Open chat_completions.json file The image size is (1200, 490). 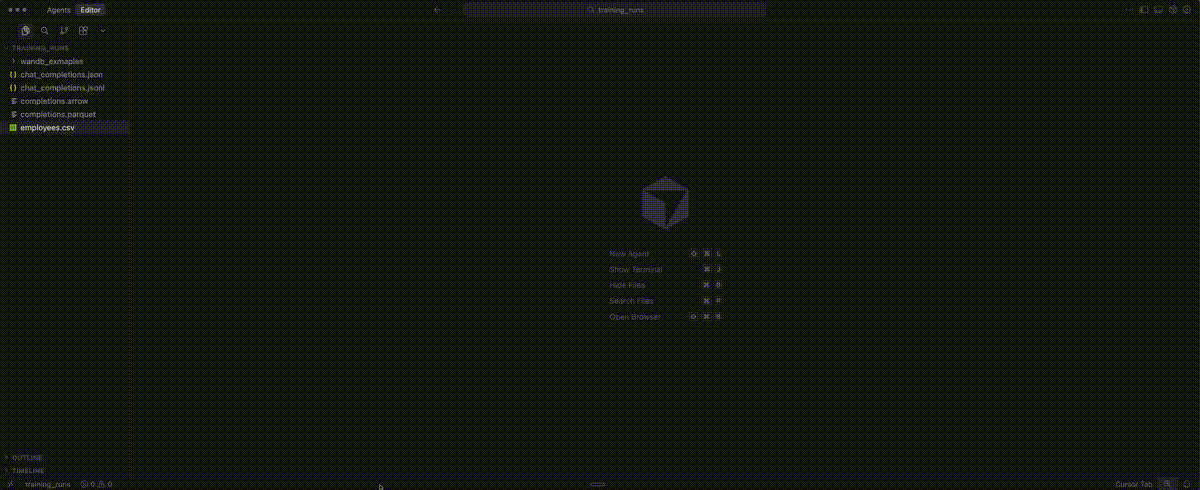65,75
